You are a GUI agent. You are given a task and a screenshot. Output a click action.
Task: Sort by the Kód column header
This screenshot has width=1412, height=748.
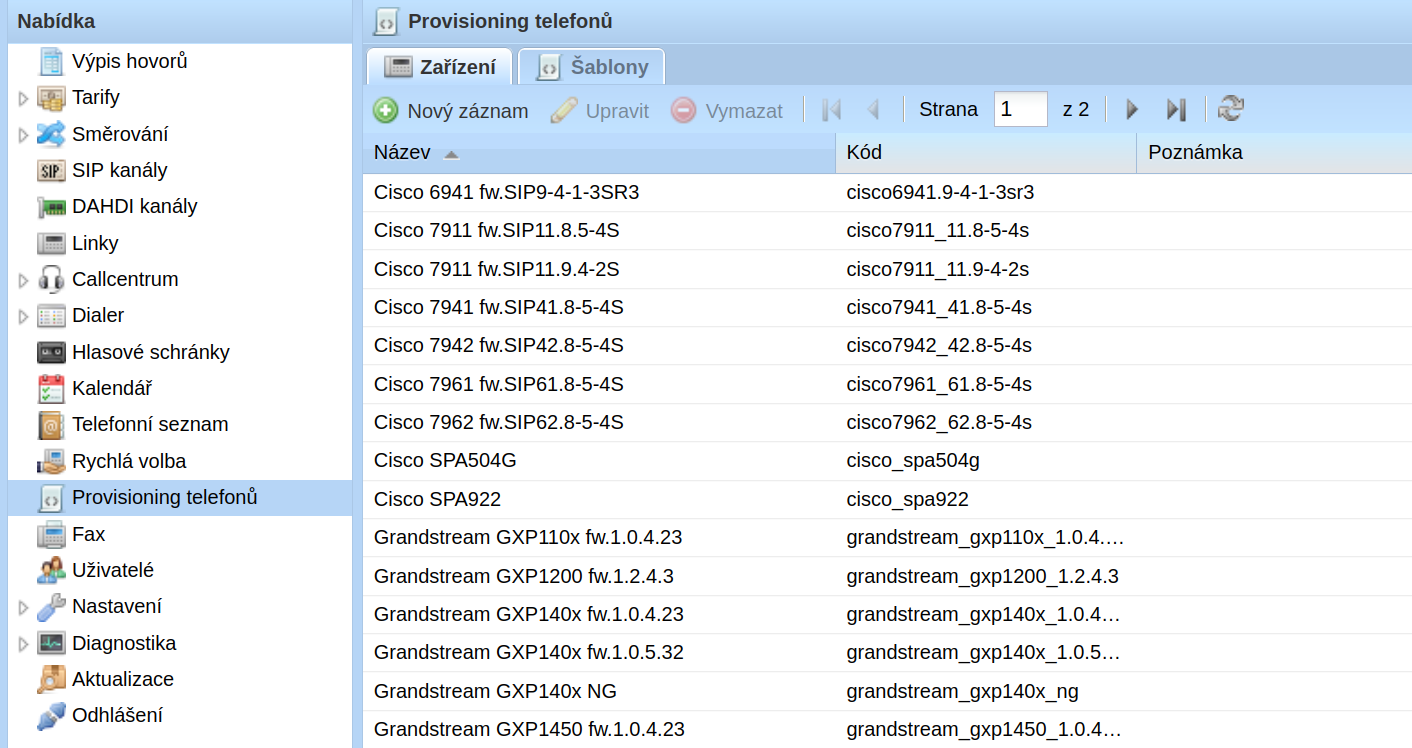tap(986, 153)
